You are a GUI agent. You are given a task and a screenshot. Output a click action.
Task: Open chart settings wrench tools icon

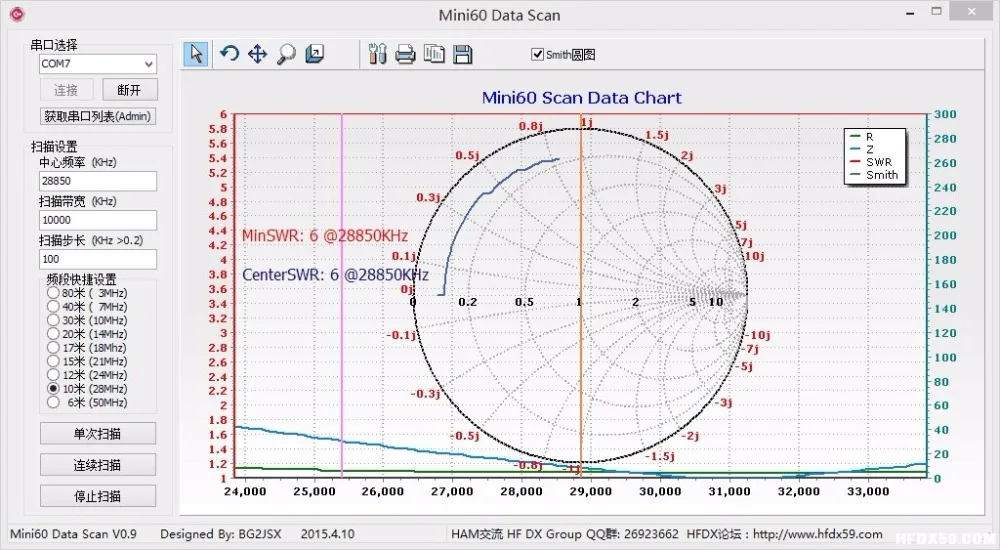tap(378, 54)
